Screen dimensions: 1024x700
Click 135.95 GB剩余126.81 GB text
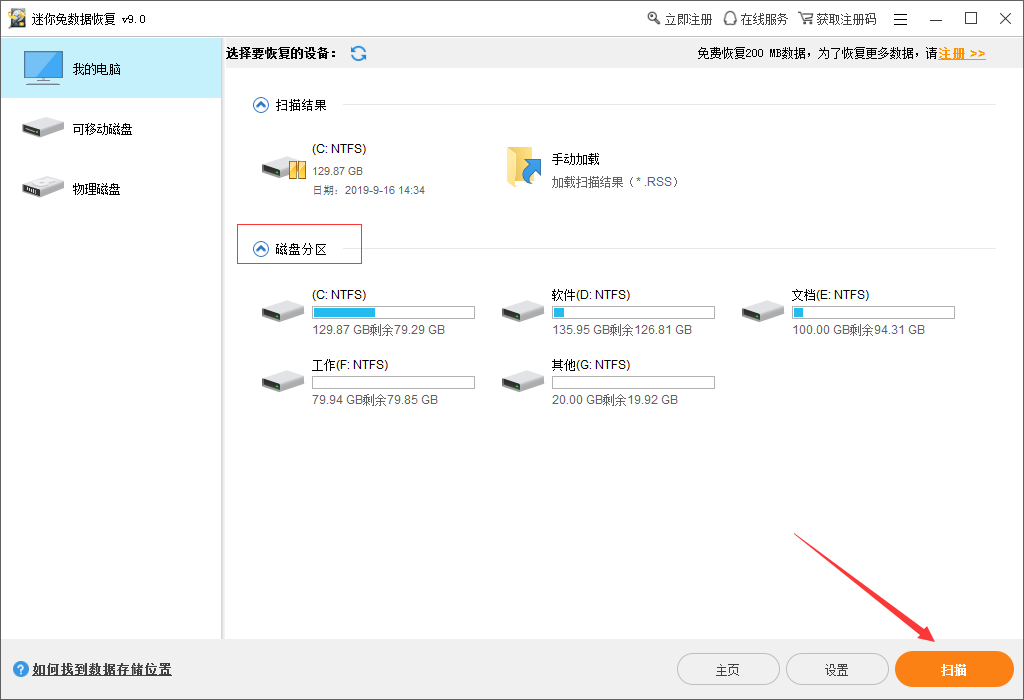tap(622, 330)
